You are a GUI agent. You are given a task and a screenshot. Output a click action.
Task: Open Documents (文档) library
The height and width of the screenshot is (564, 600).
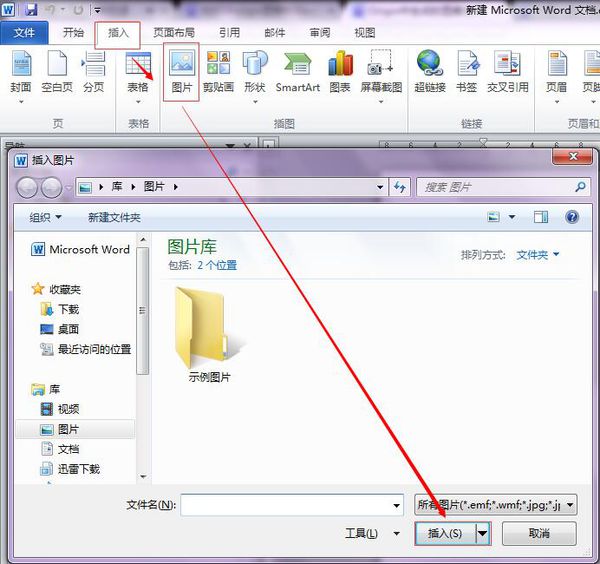click(60, 449)
